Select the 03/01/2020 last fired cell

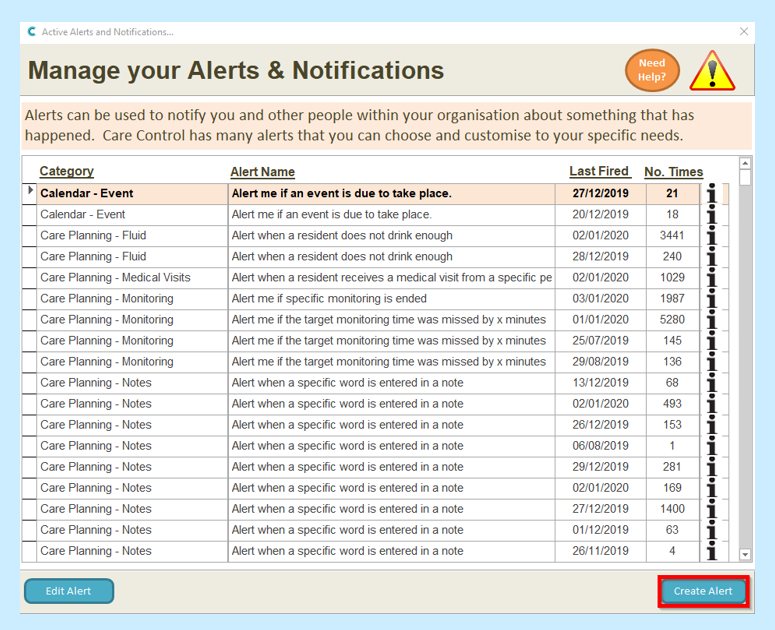pyautogui.click(x=601, y=299)
